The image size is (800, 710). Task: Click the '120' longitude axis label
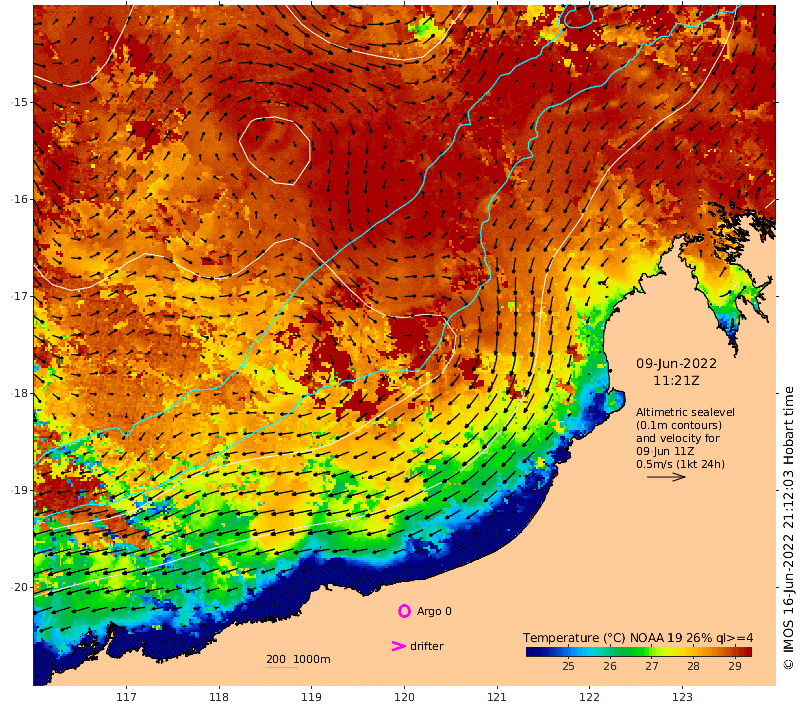(x=404, y=697)
